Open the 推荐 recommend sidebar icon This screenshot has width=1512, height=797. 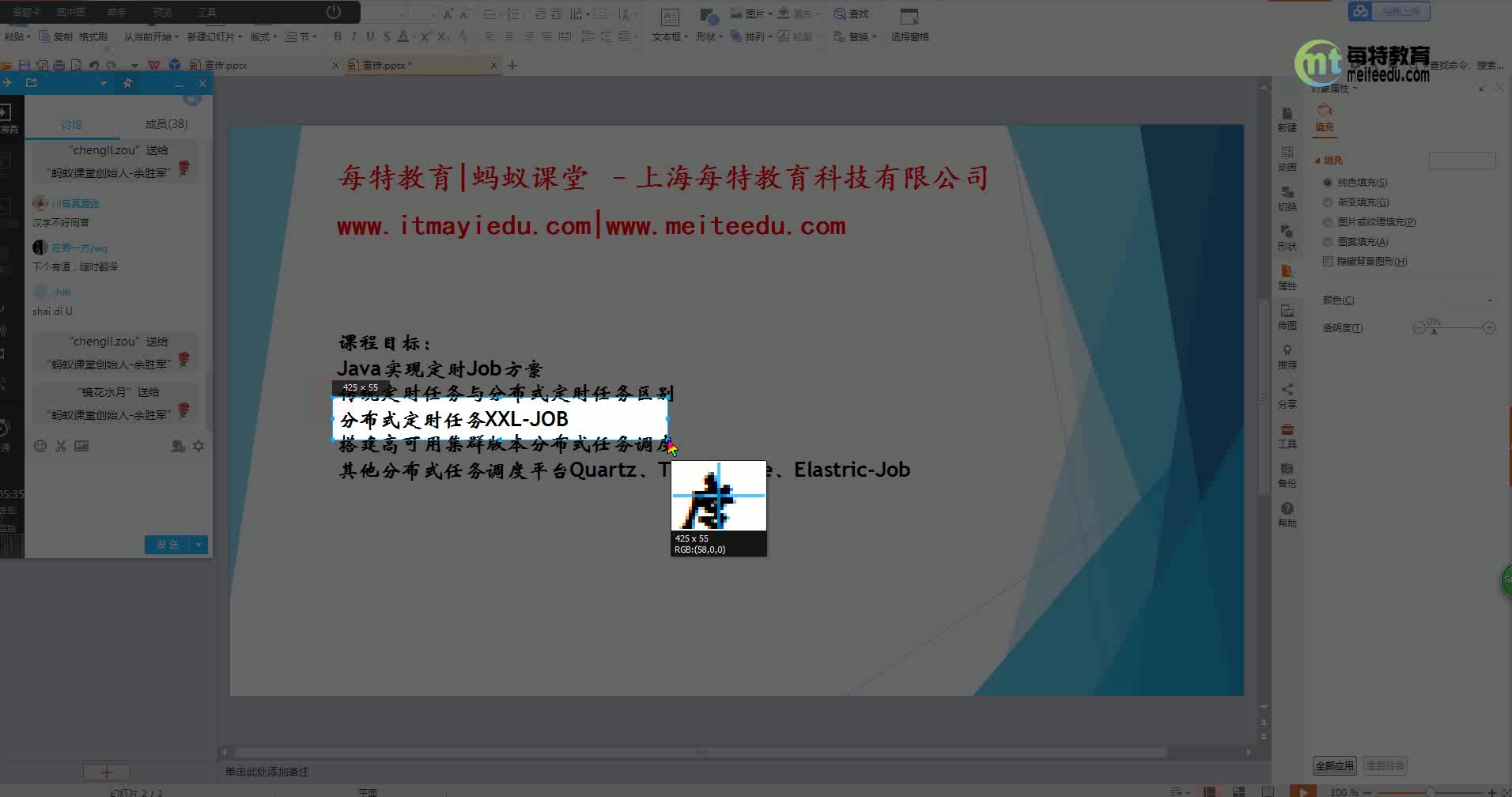pyautogui.click(x=1287, y=357)
